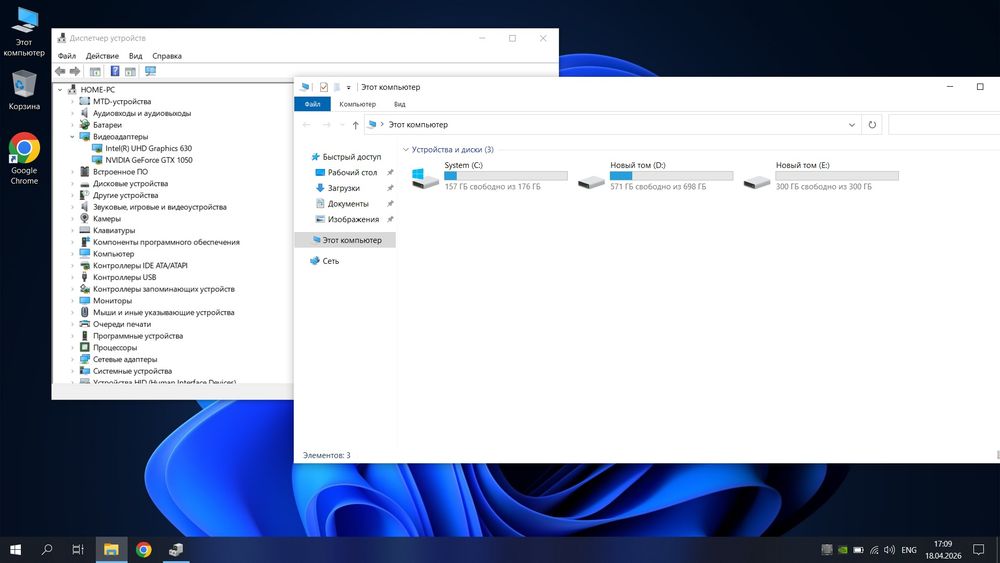The height and width of the screenshot is (563, 1000).
Task: Click the help icon in Device Manager toolbar
Action: click(x=115, y=72)
